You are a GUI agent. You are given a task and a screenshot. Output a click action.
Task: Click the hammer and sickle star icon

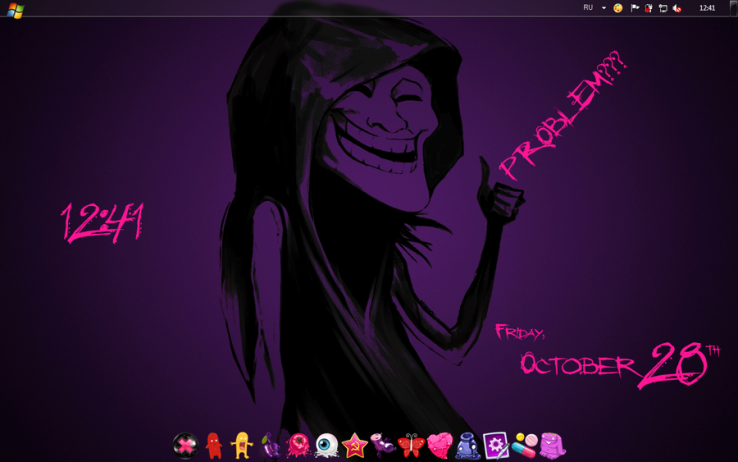click(355, 446)
